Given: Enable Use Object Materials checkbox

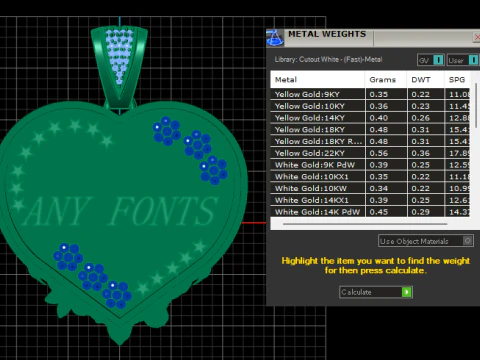Looking at the screenshot, I should coord(468,241).
